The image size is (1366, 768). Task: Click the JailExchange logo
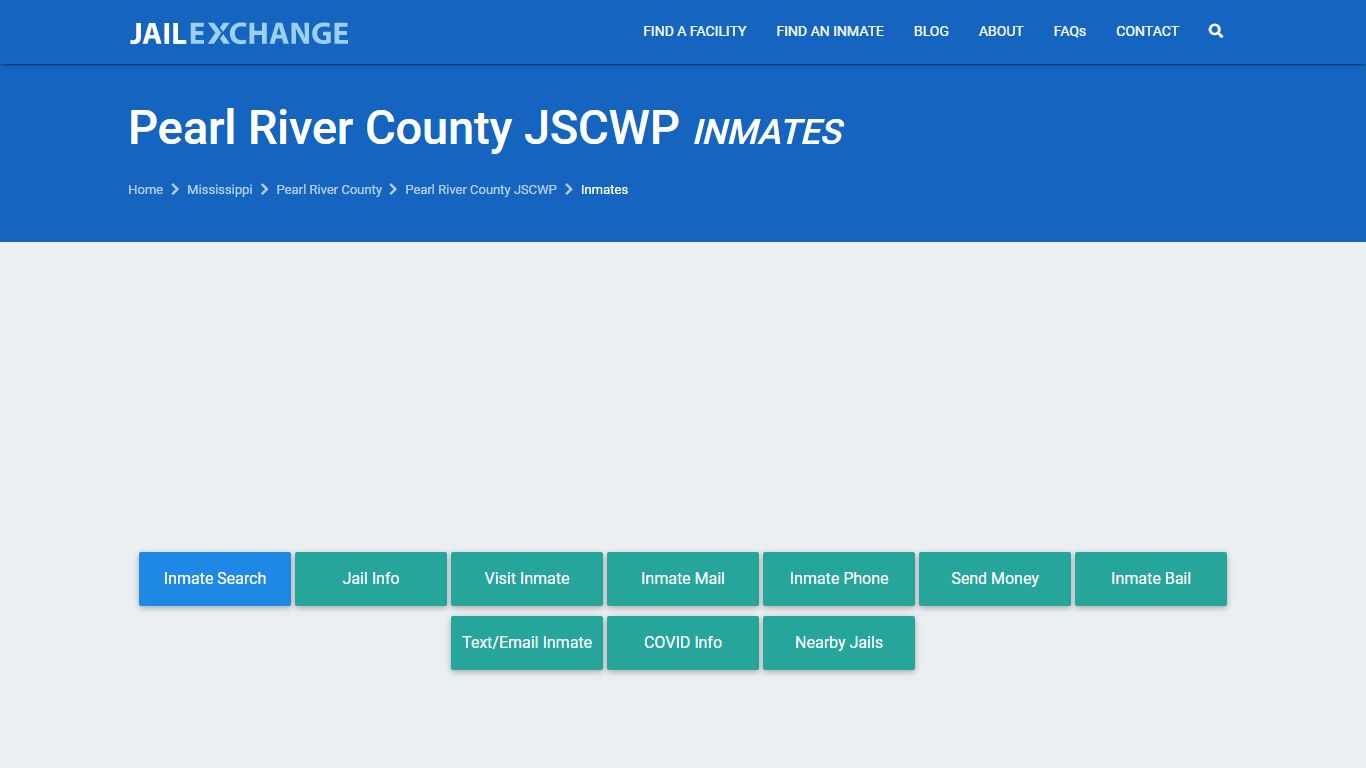click(x=239, y=33)
